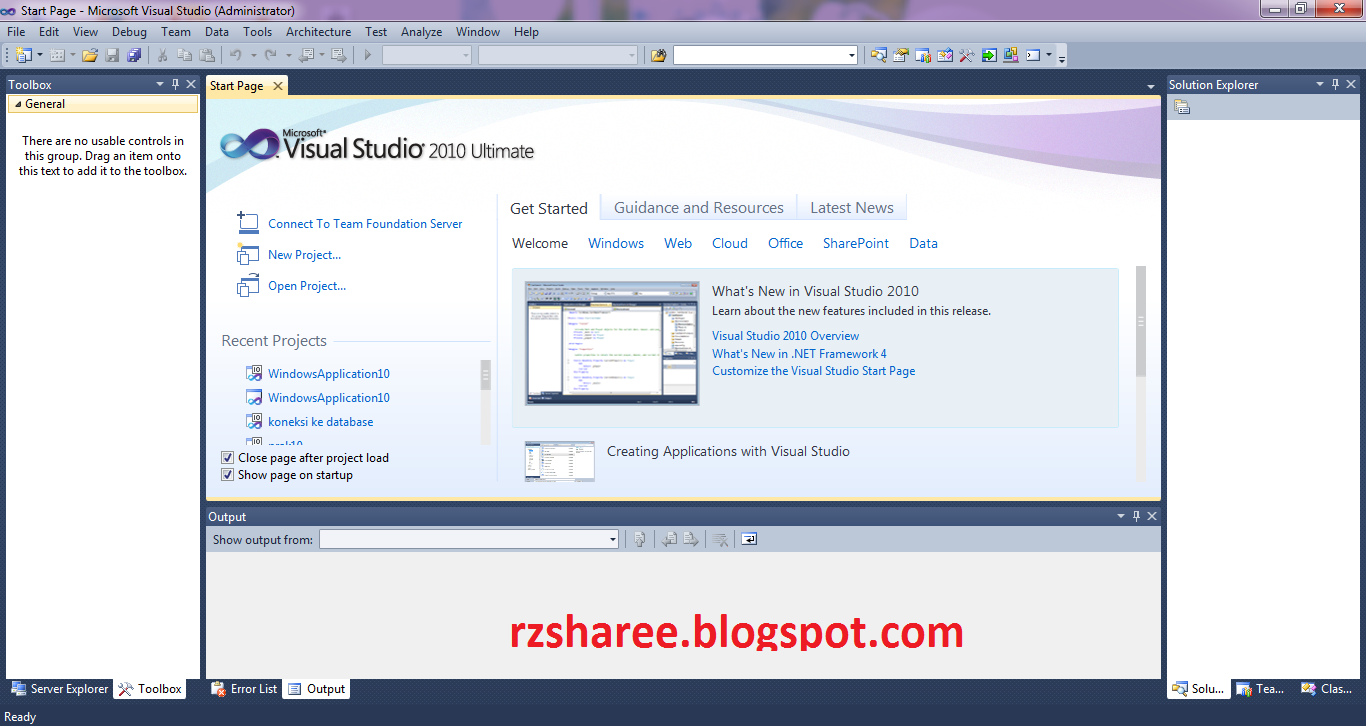
Task: Open a file using the Open File icon
Action: [88, 55]
